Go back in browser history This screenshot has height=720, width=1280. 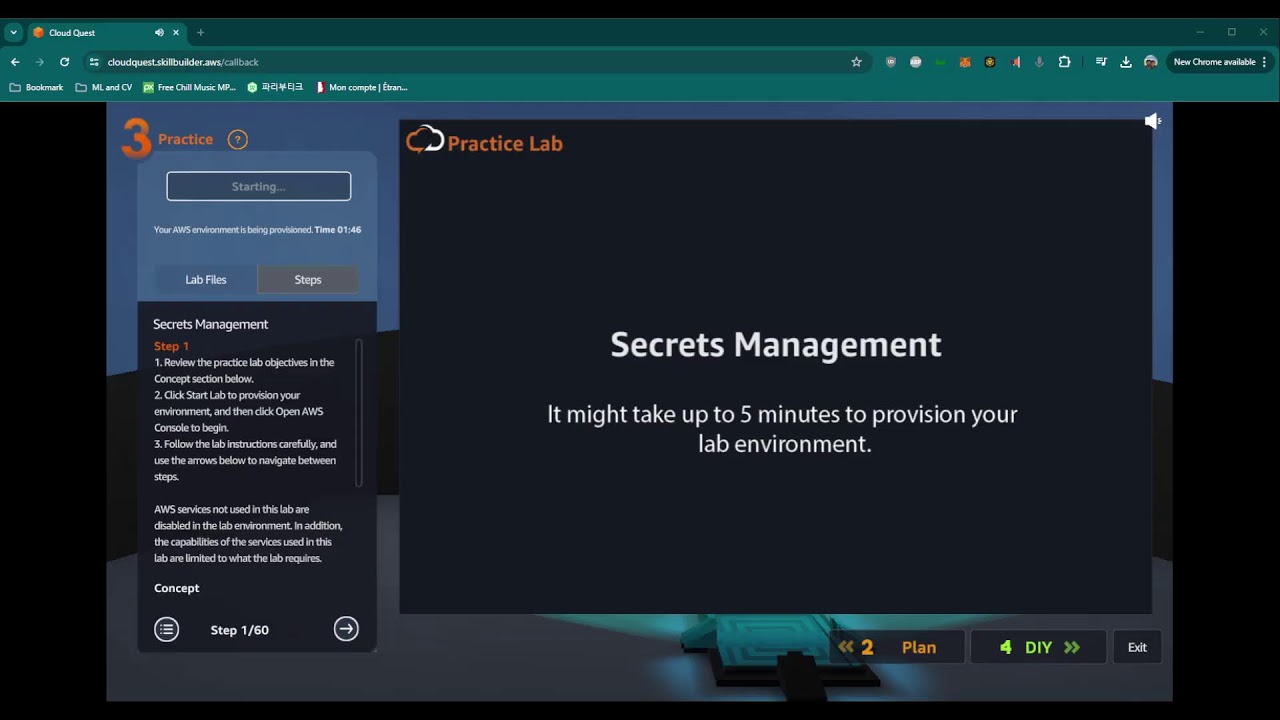(x=15, y=62)
